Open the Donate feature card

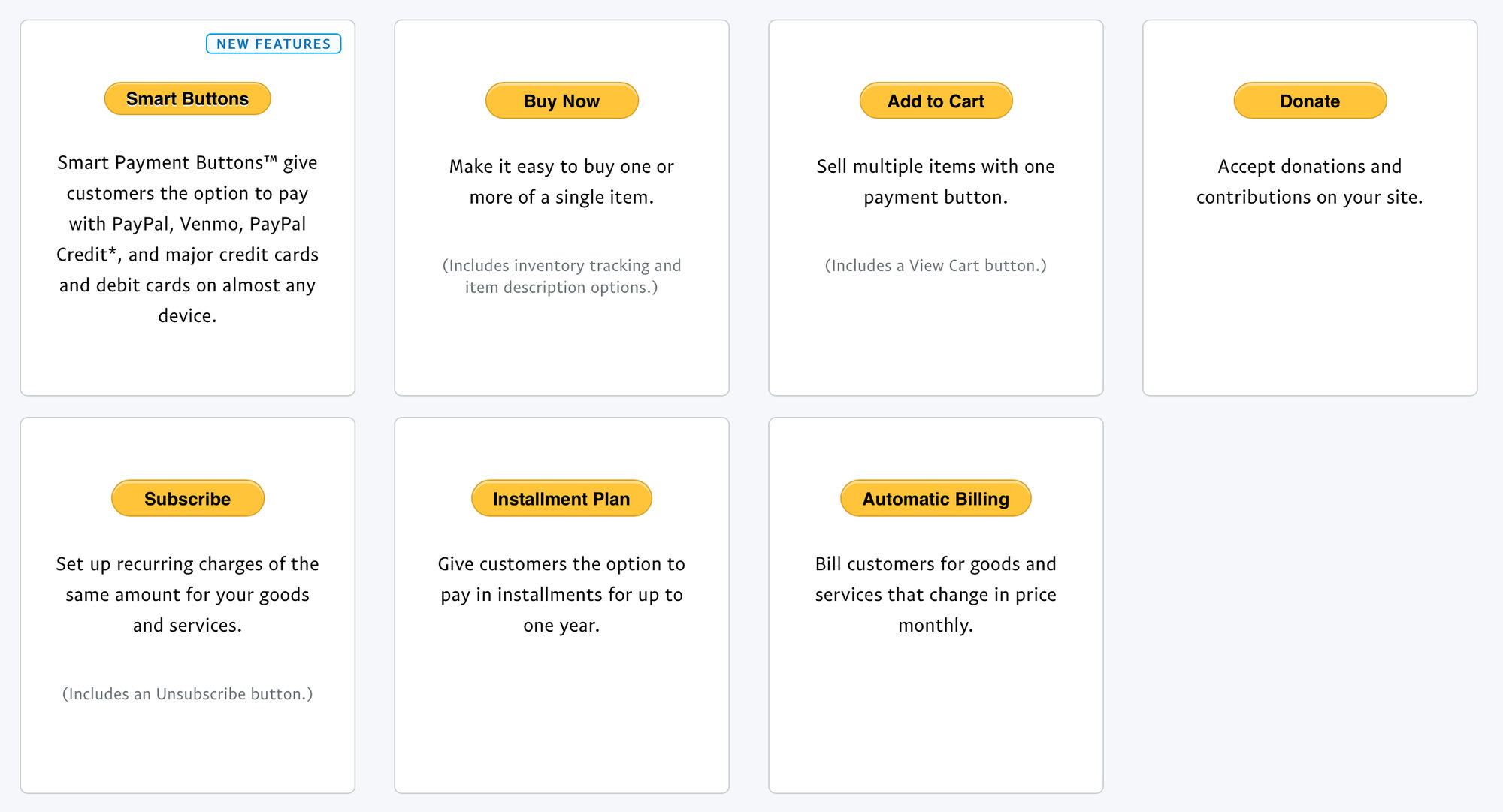click(1309, 207)
